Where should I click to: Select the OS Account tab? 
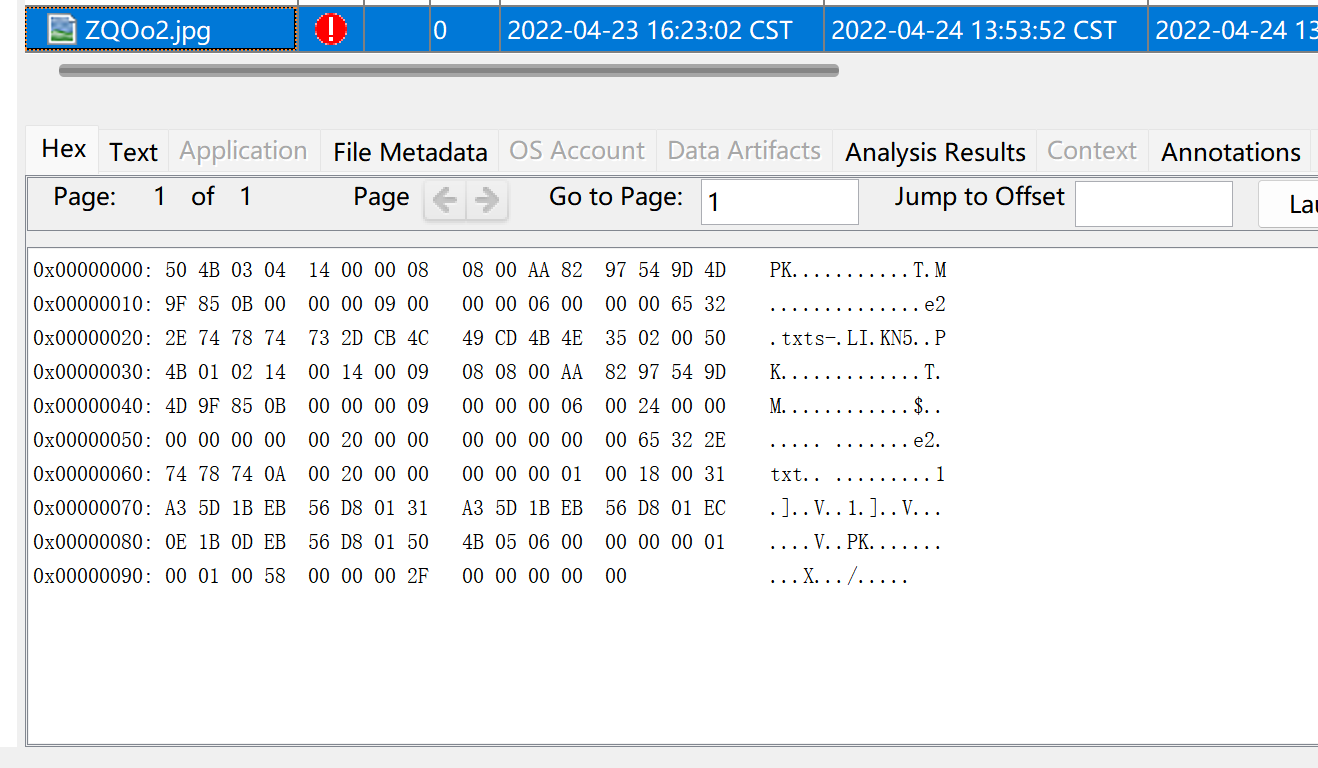577,151
